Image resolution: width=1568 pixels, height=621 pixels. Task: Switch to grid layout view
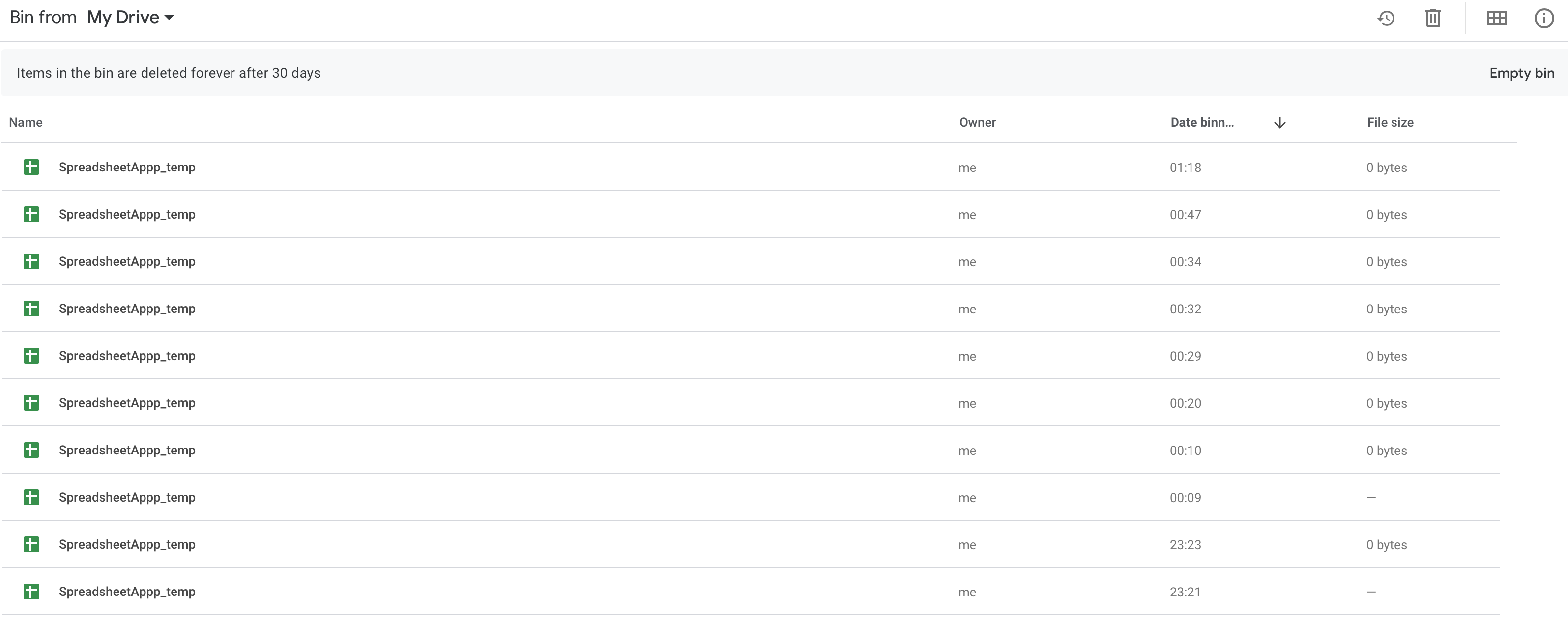pos(1497,18)
